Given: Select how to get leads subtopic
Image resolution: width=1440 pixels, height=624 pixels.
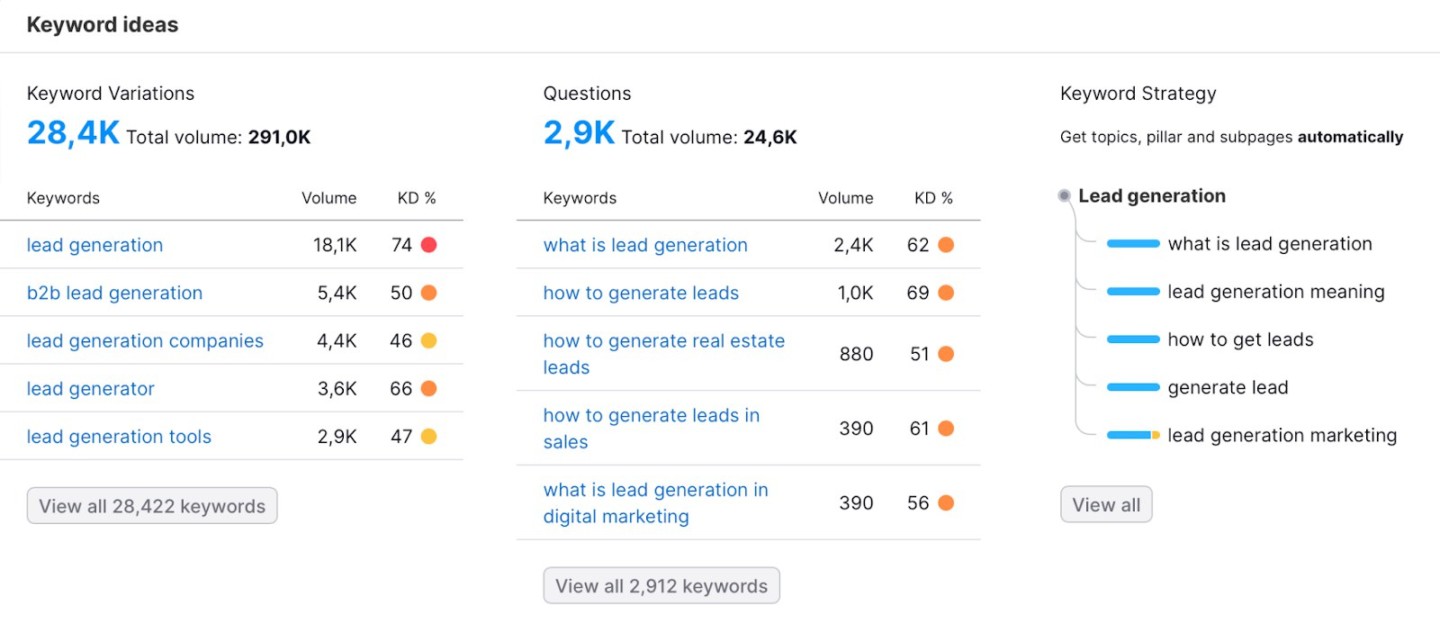Looking at the screenshot, I should (x=1240, y=340).
